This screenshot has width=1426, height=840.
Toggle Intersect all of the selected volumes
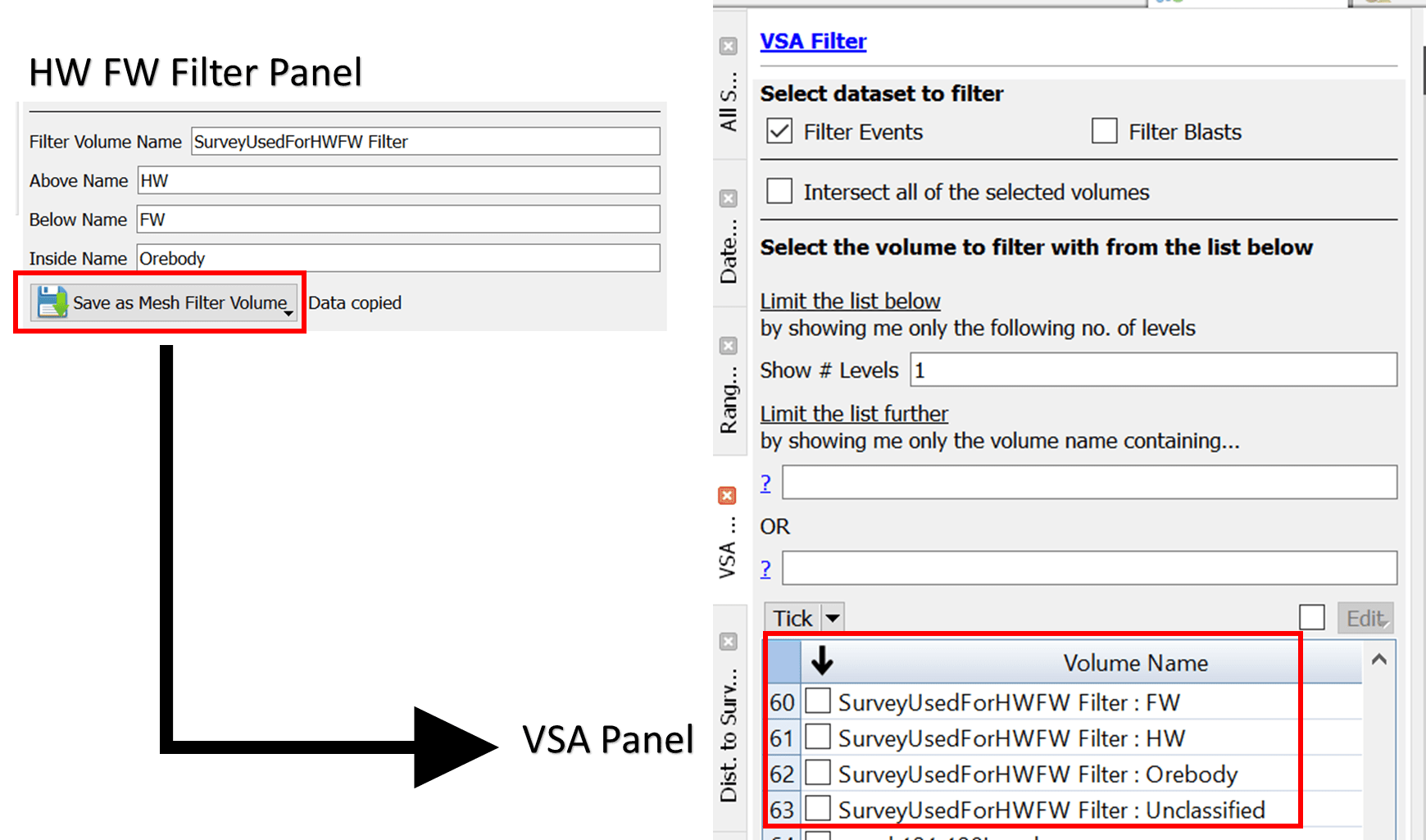779,191
